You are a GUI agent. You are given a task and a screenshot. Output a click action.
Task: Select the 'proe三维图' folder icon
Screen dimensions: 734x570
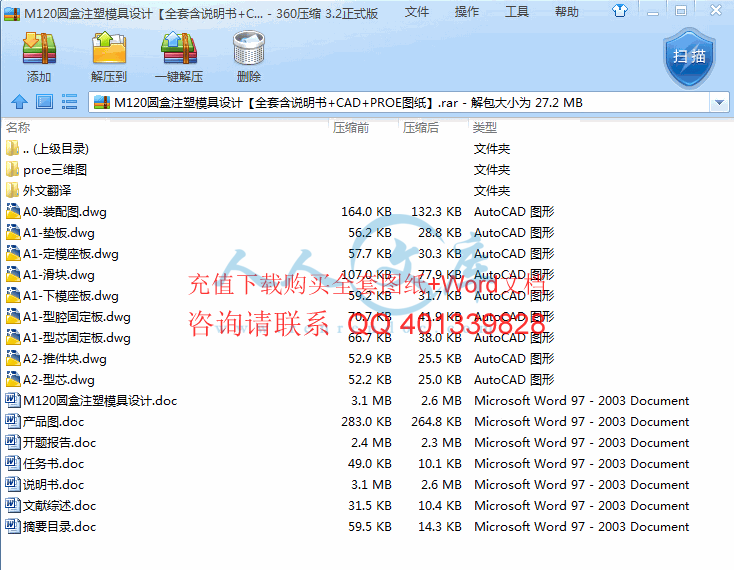pos(13,169)
